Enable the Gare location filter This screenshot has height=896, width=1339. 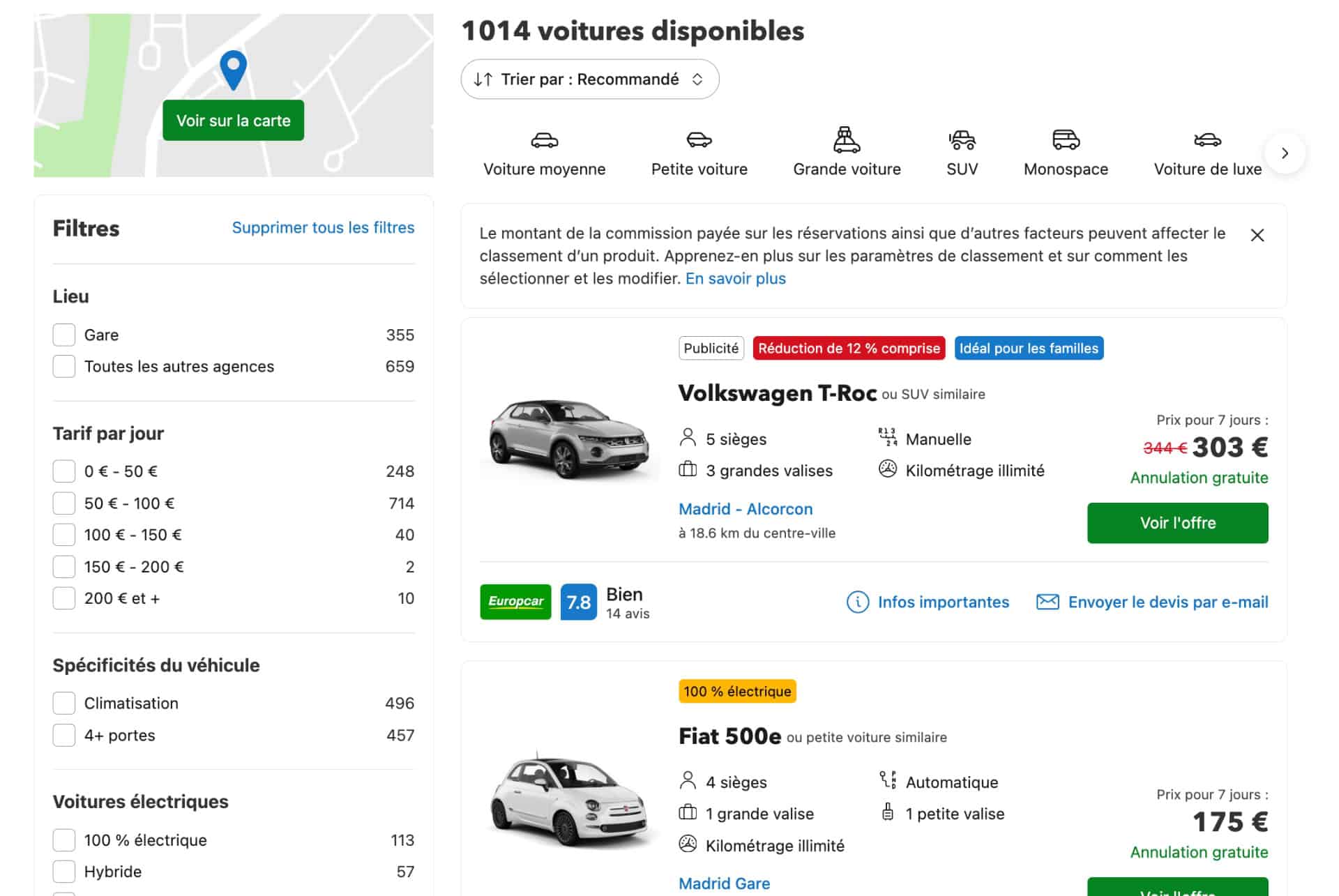[x=63, y=335]
